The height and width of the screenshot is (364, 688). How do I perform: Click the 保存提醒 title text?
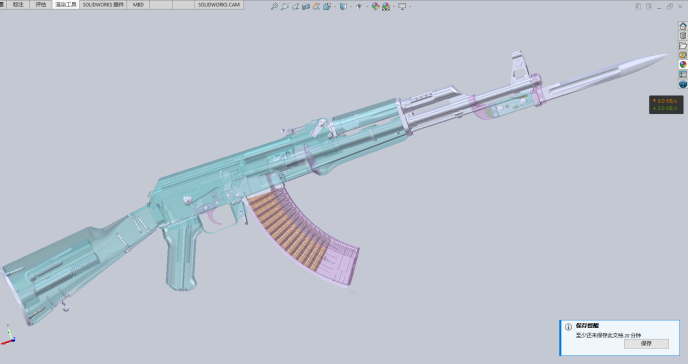point(587,326)
